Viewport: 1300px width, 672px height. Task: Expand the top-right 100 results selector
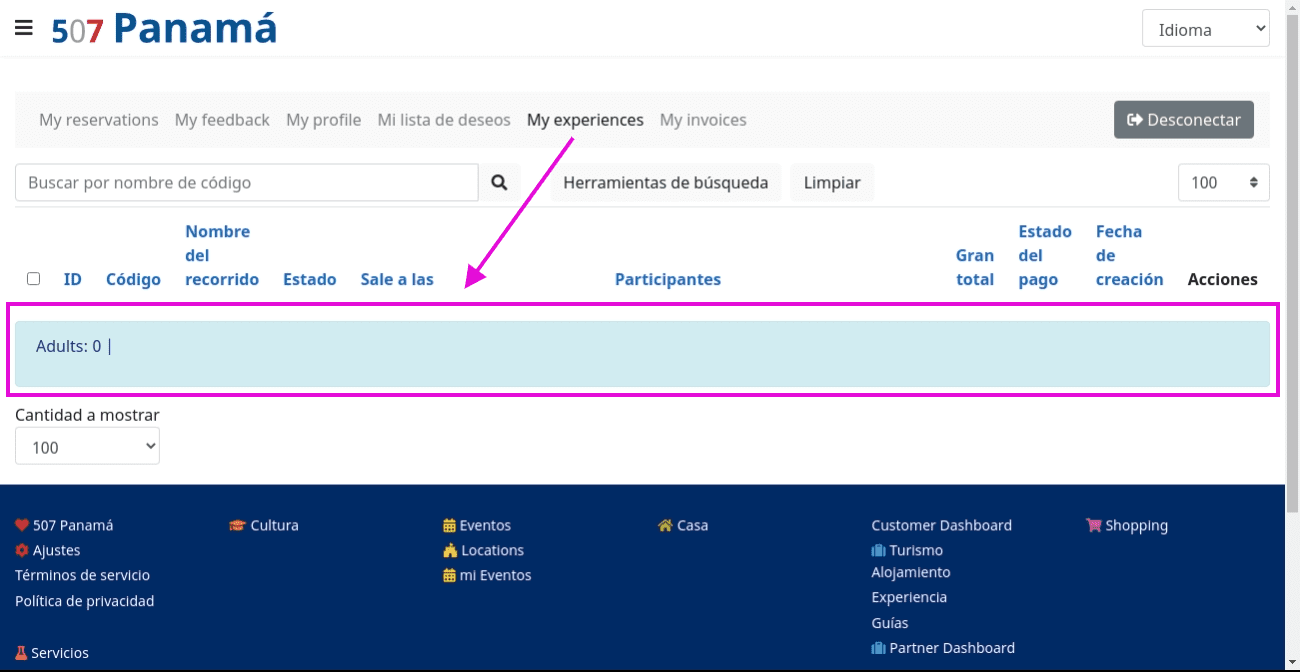pos(1223,183)
